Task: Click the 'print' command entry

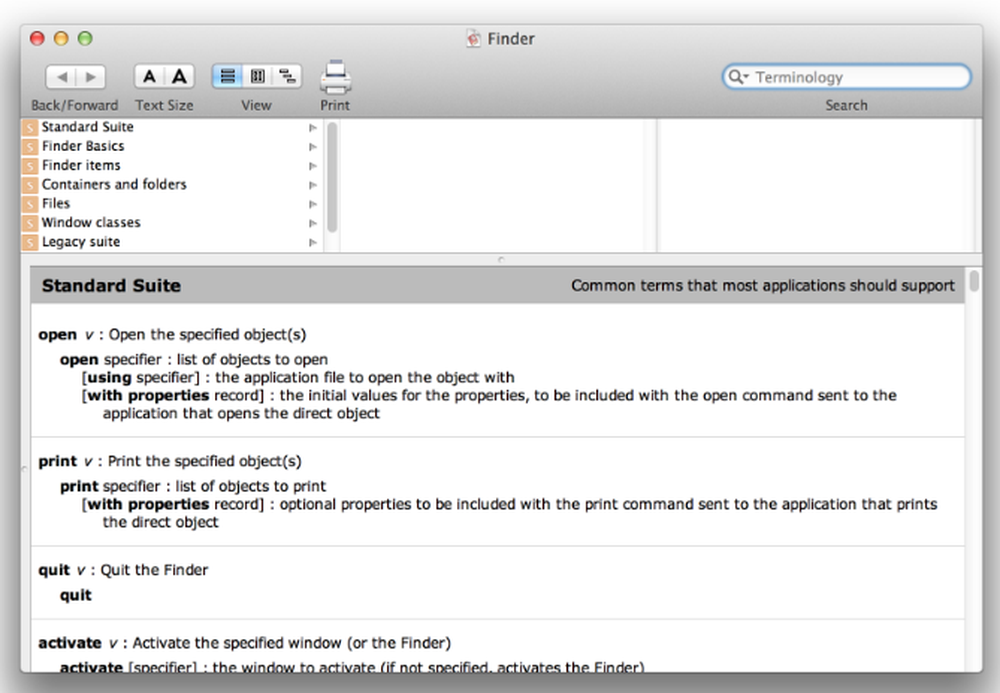Action: [57, 461]
